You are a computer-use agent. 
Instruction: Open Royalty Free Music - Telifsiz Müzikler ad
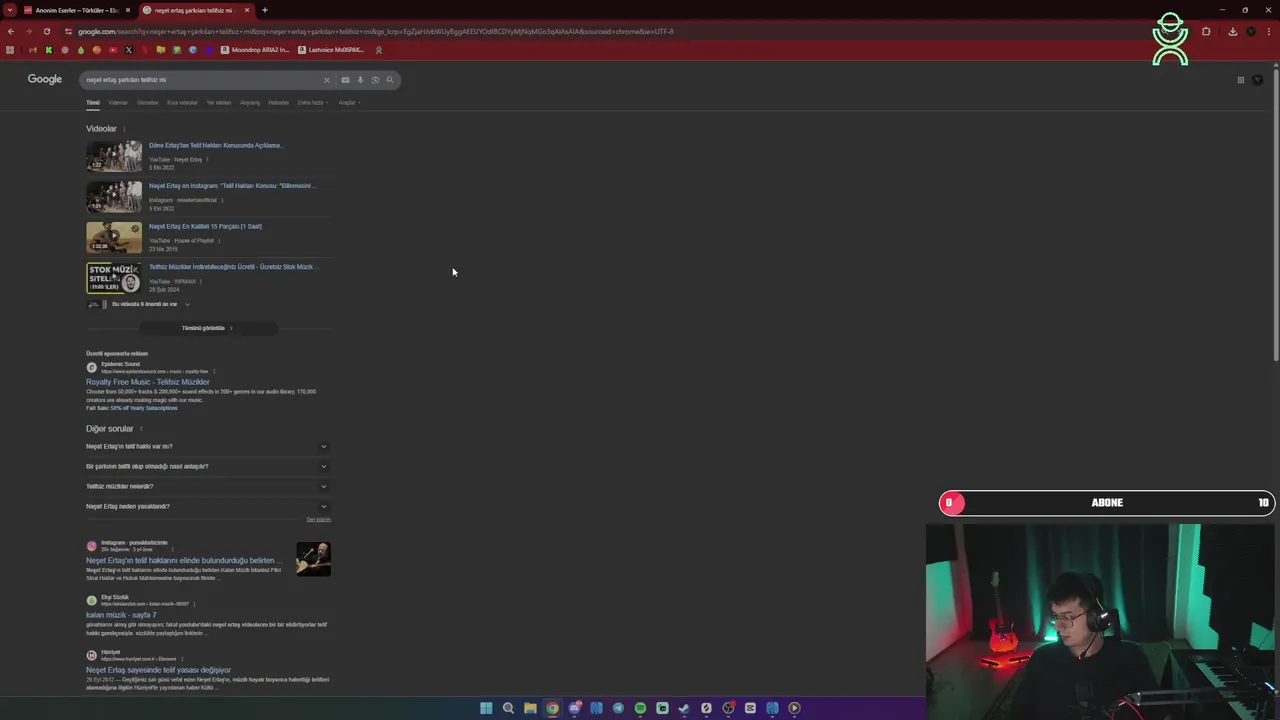tap(148, 382)
